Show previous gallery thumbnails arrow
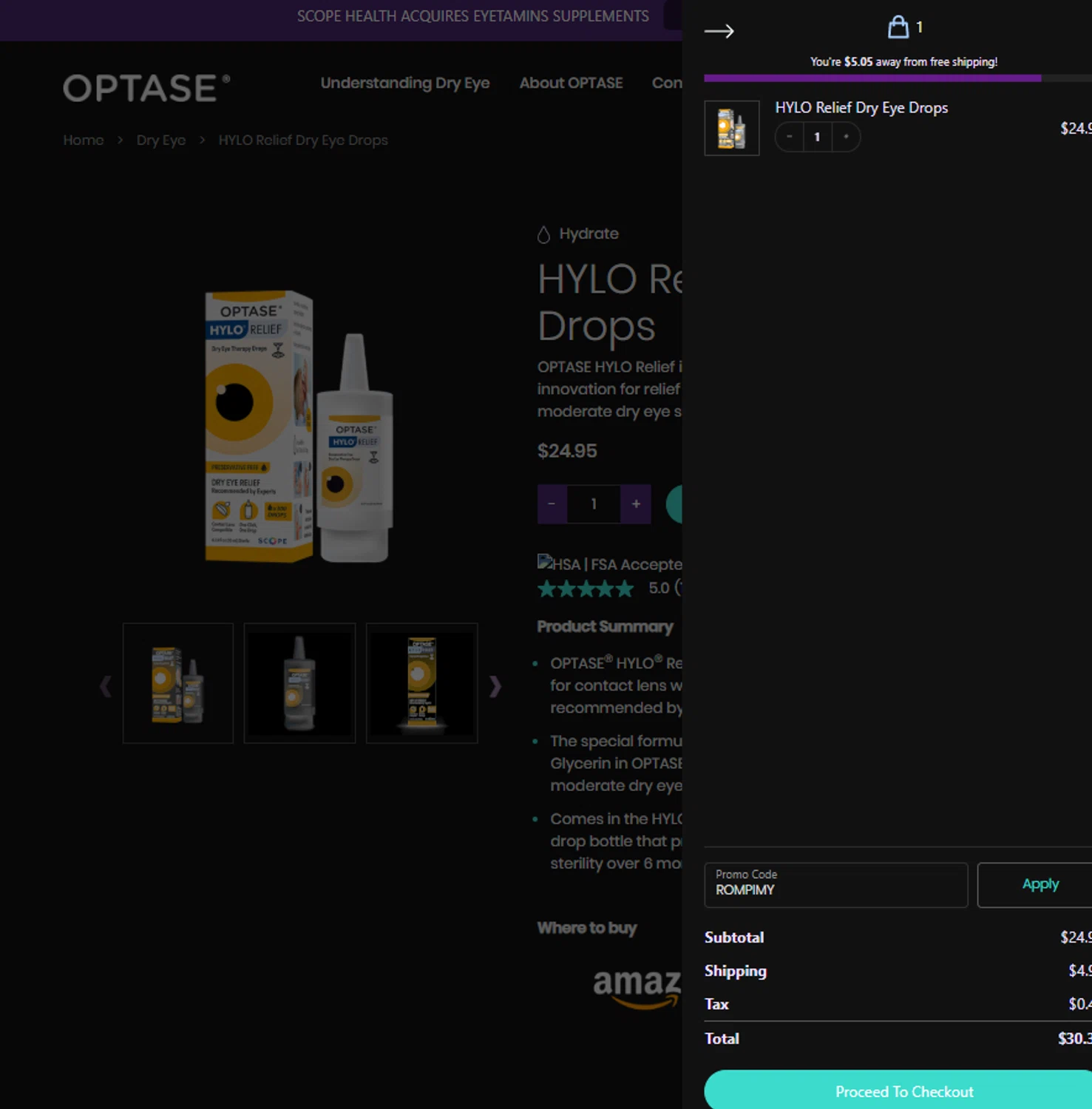Screen dimensions: 1092x1109 click(106, 686)
